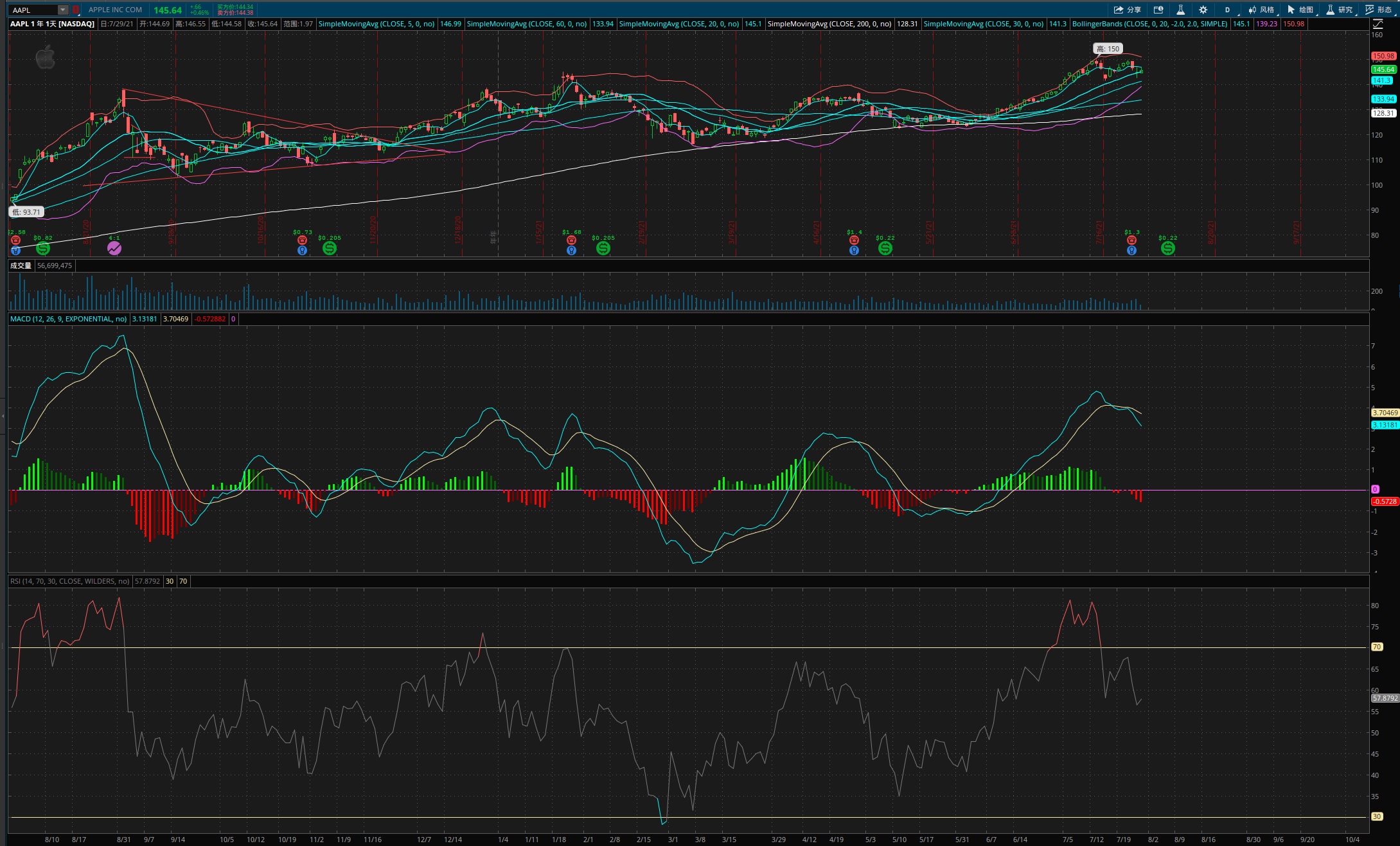1400x846 pixels.
Task: Click the $2.58 earnings phone icon at left edge
Action: tap(15, 240)
